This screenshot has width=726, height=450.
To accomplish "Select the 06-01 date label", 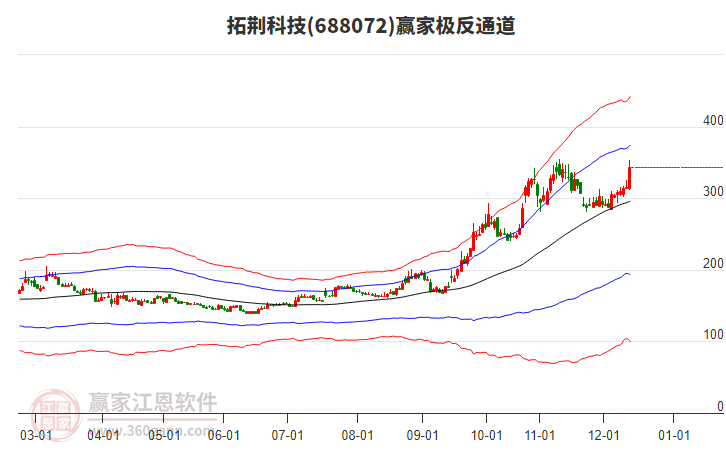I will coord(224,435).
